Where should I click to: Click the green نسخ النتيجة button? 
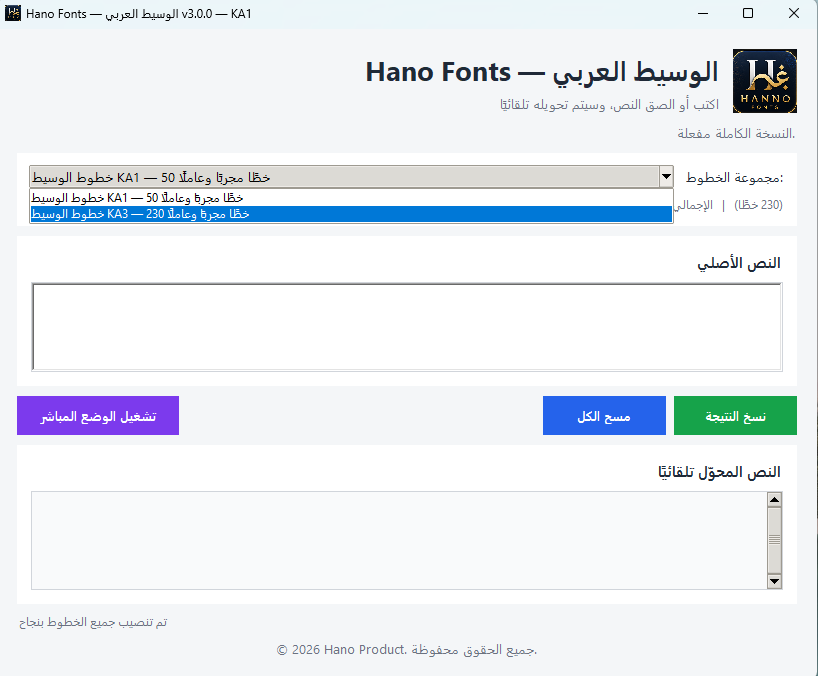pos(735,415)
